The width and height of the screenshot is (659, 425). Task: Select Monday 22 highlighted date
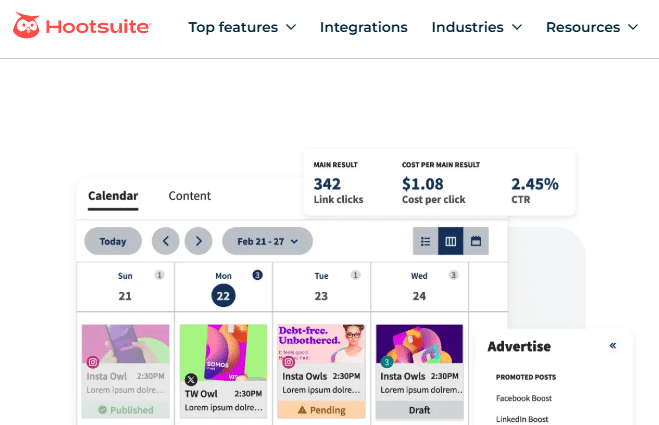coord(223,296)
